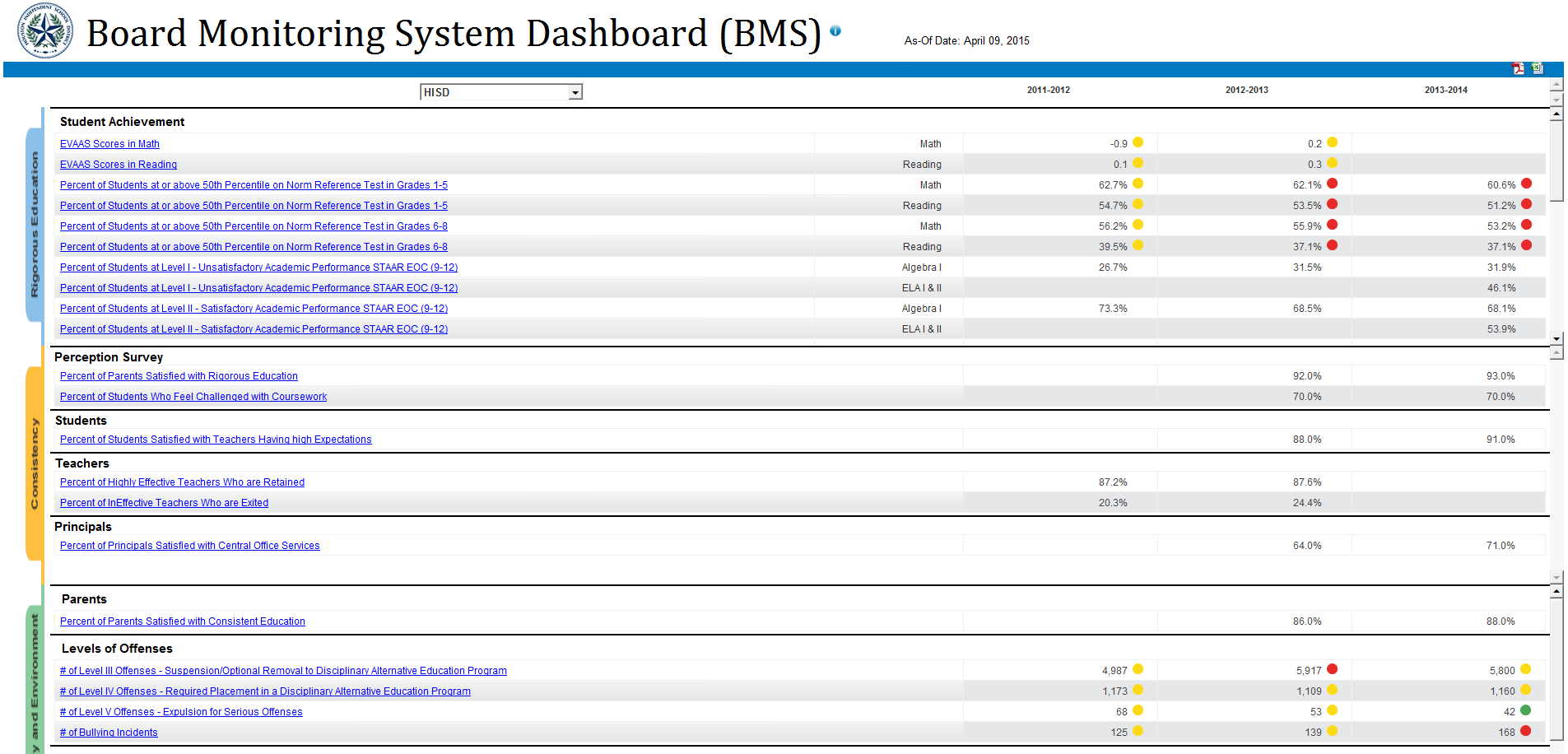Screen dimensions: 1568x754
Task: Open the # of Bullying Incidents link
Action: (x=109, y=733)
